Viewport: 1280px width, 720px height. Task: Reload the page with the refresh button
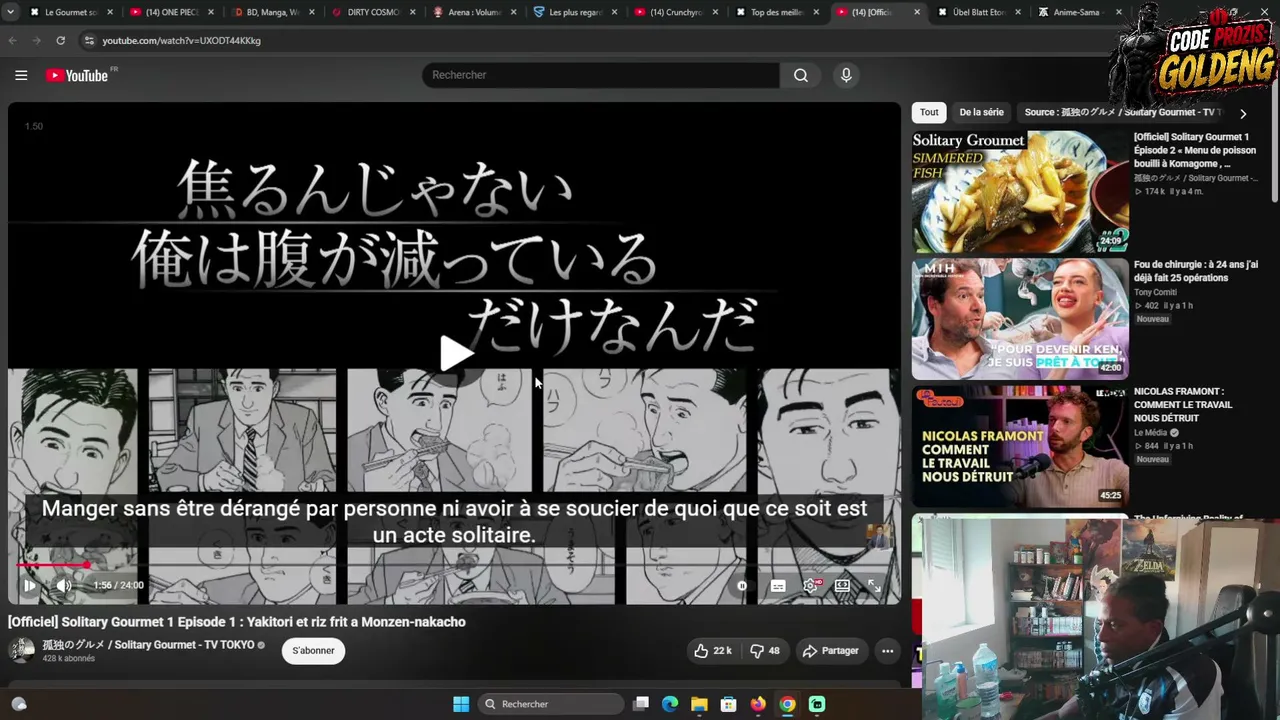click(60, 41)
